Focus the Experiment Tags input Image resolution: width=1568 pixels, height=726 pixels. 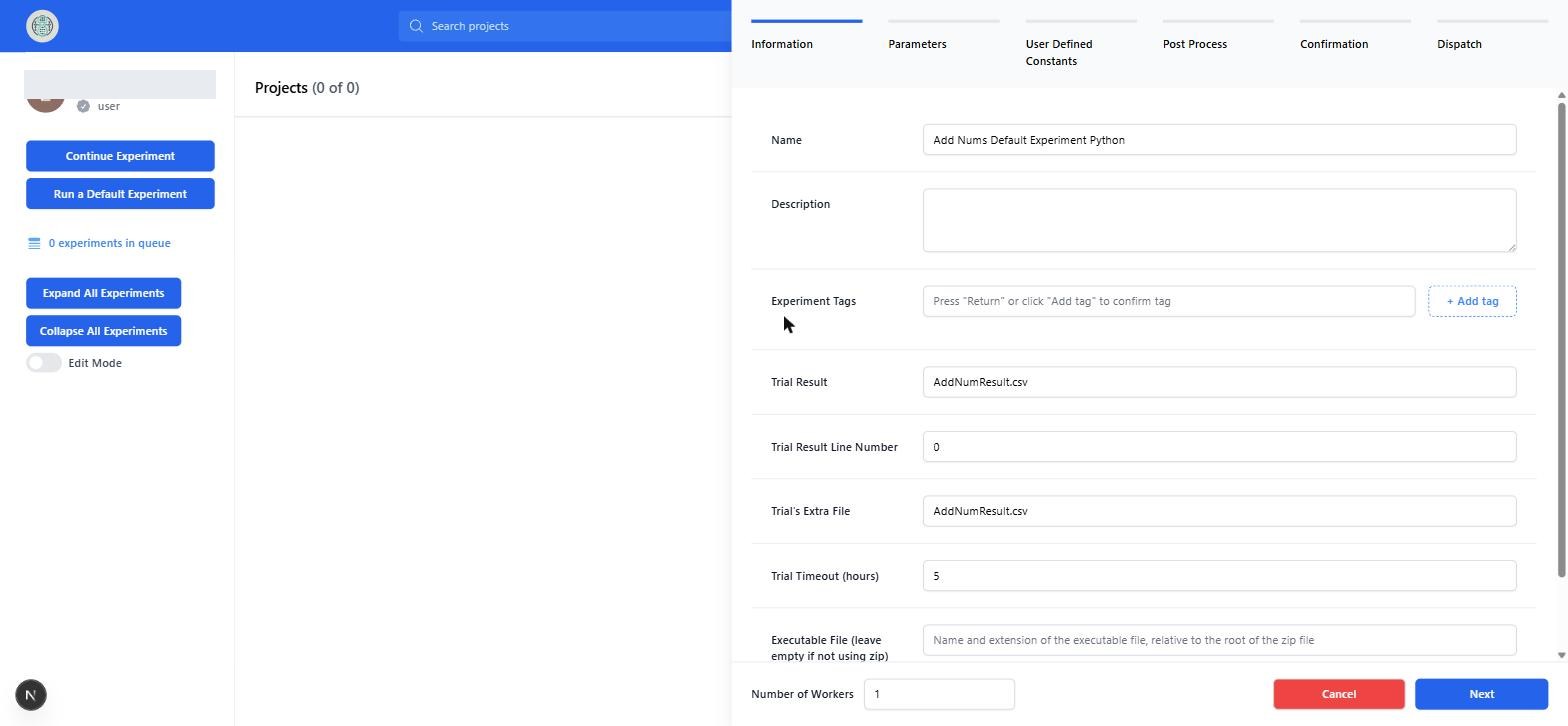tap(1168, 301)
